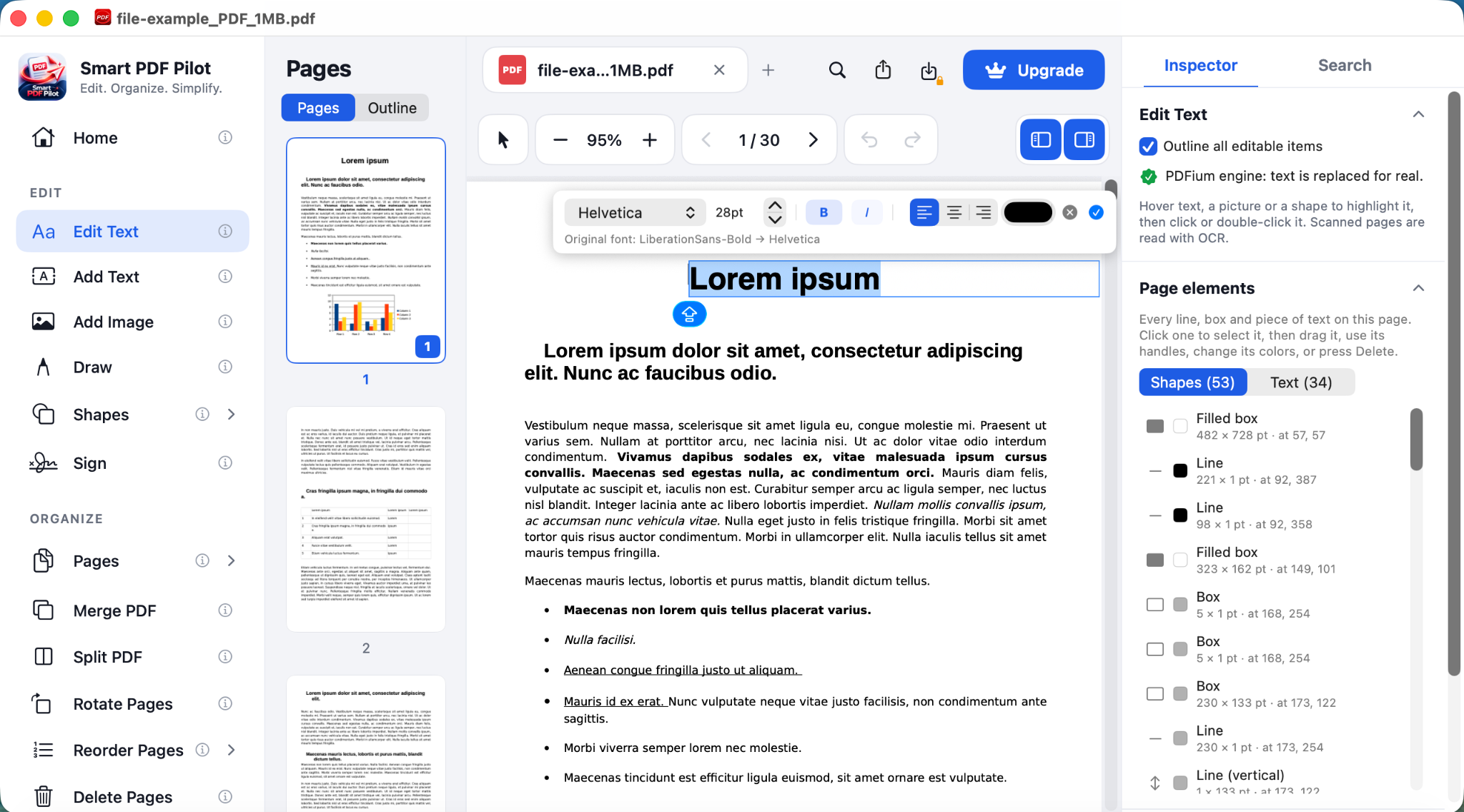Open Home in the sidebar
The height and width of the screenshot is (812, 1464).
pos(132,137)
